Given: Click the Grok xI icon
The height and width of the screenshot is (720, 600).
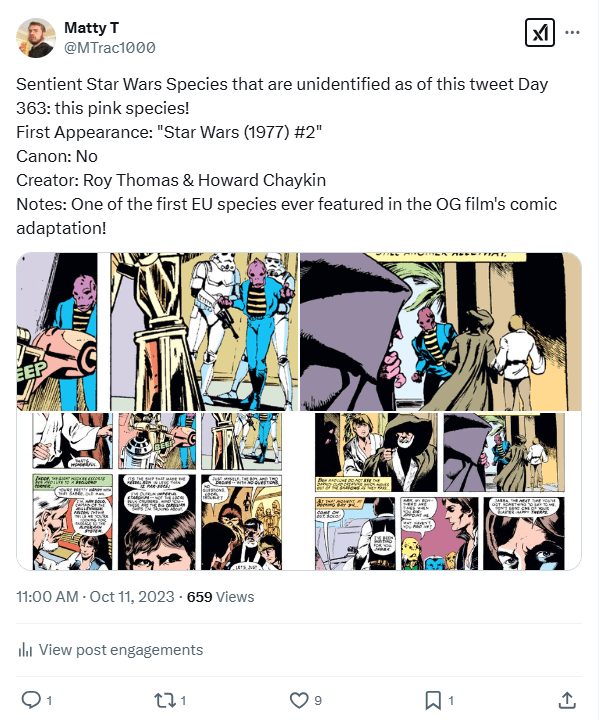Looking at the screenshot, I should [x=540, y=32].
